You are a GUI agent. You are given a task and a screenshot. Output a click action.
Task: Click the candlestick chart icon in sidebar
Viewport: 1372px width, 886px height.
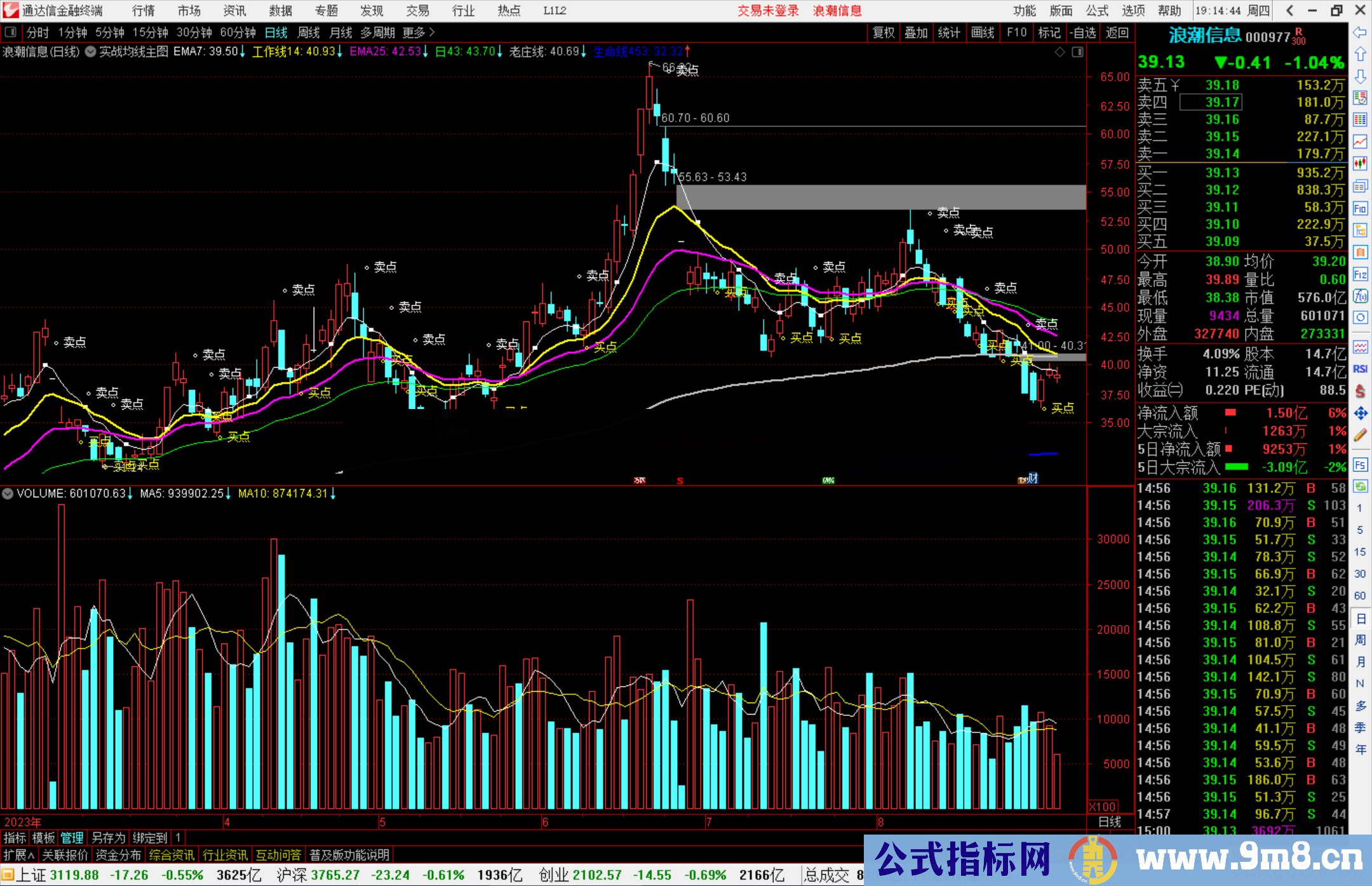1360,164
